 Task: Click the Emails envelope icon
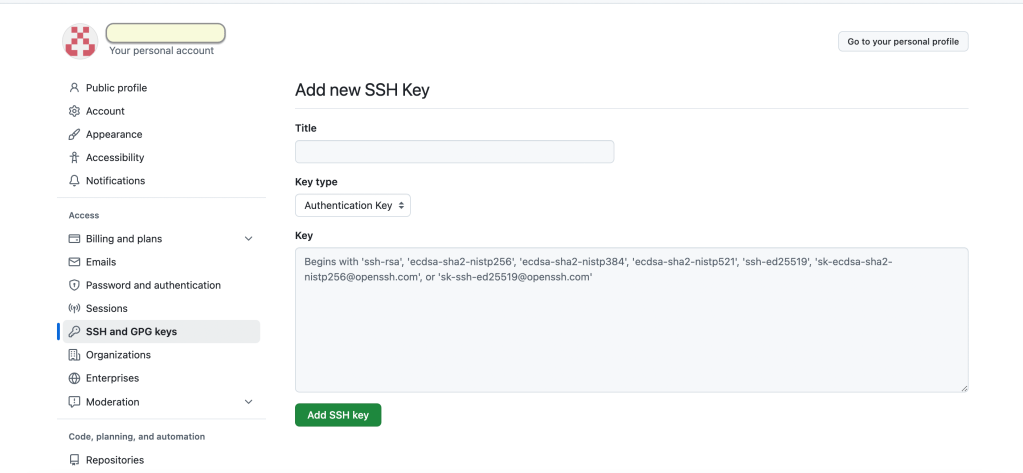pyautogui.click(x=74, y=262)
